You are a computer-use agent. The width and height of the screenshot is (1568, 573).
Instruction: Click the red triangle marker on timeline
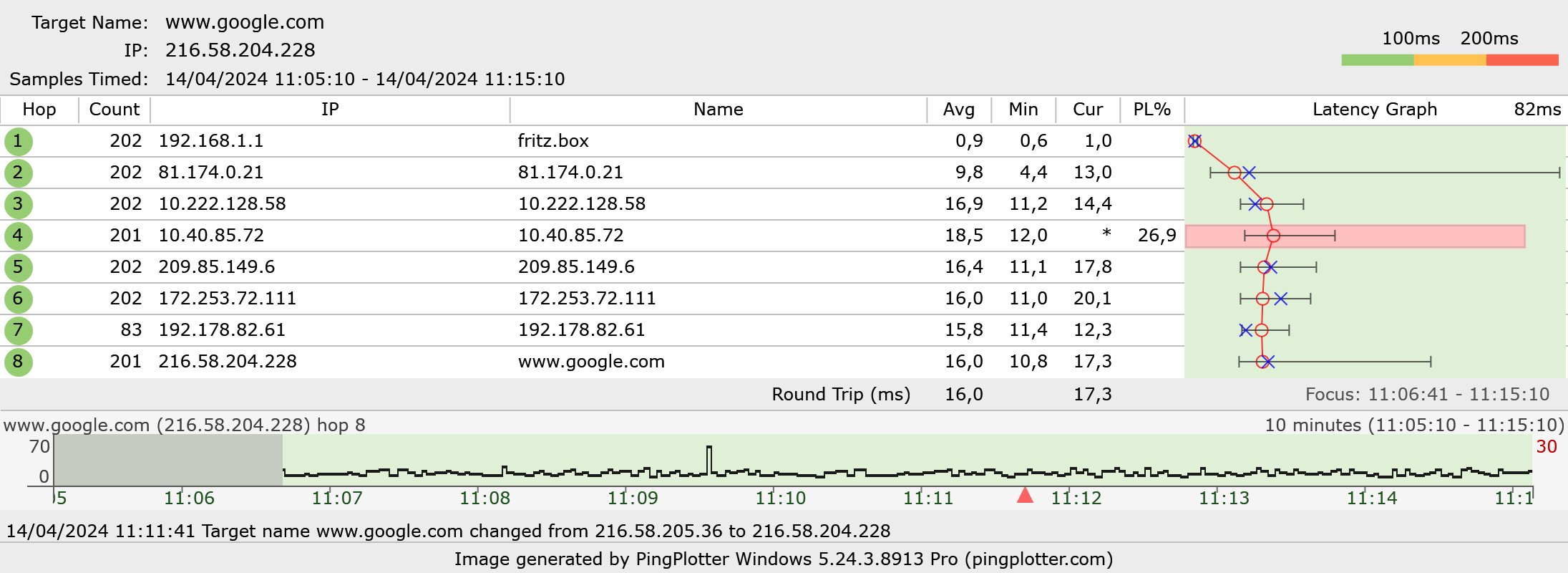(x=1025, y=495)
